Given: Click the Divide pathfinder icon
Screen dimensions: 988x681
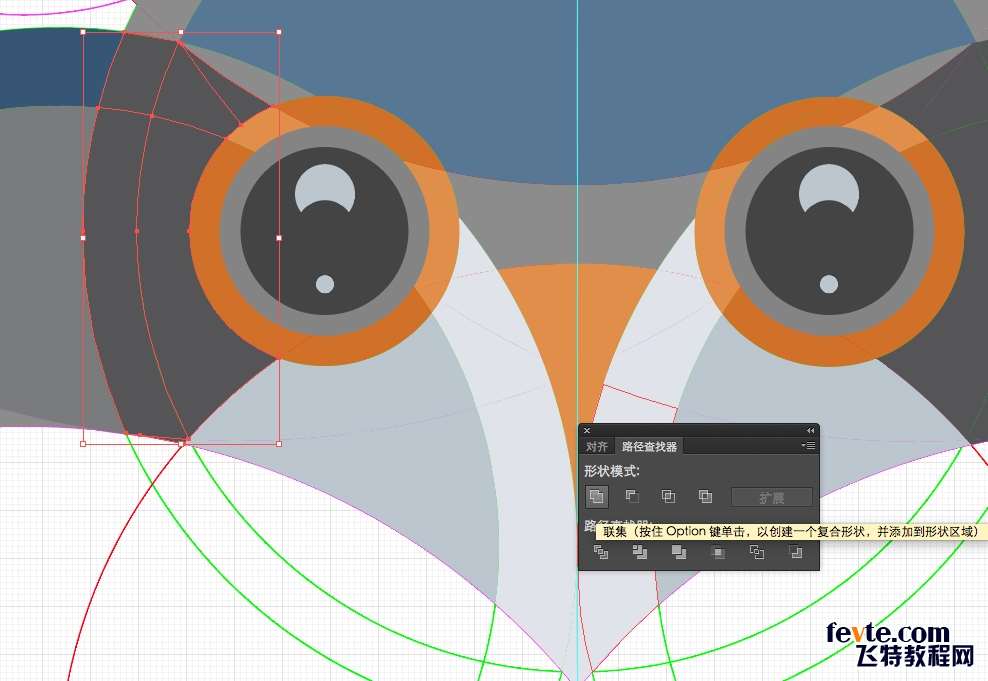Looking at the screenshot, I should (601, 552).
